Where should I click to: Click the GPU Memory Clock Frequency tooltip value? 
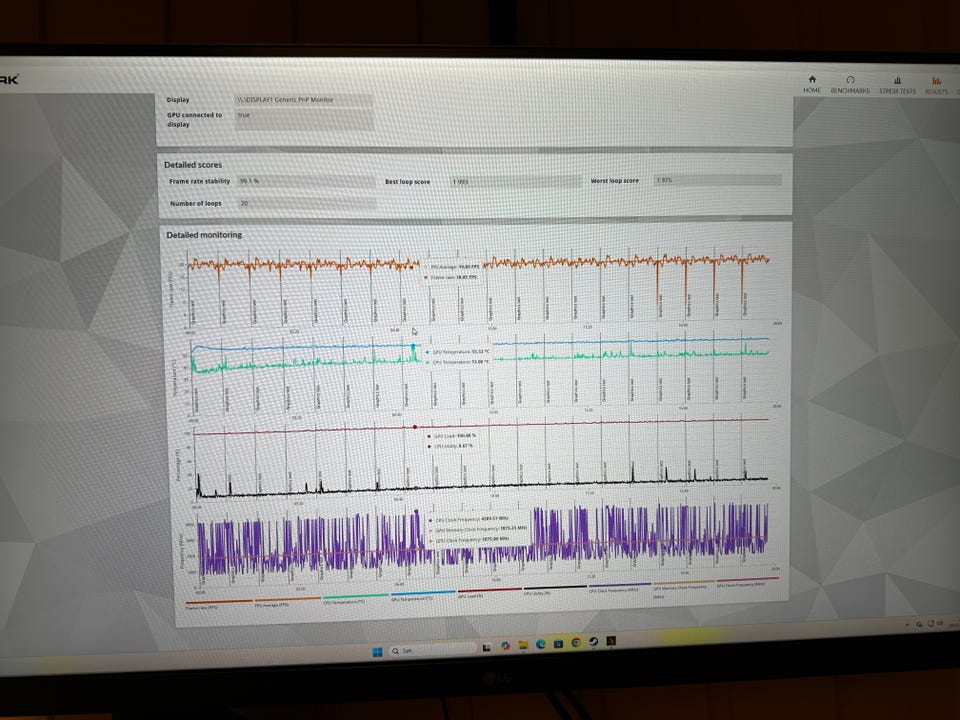[x=513, y=528]
